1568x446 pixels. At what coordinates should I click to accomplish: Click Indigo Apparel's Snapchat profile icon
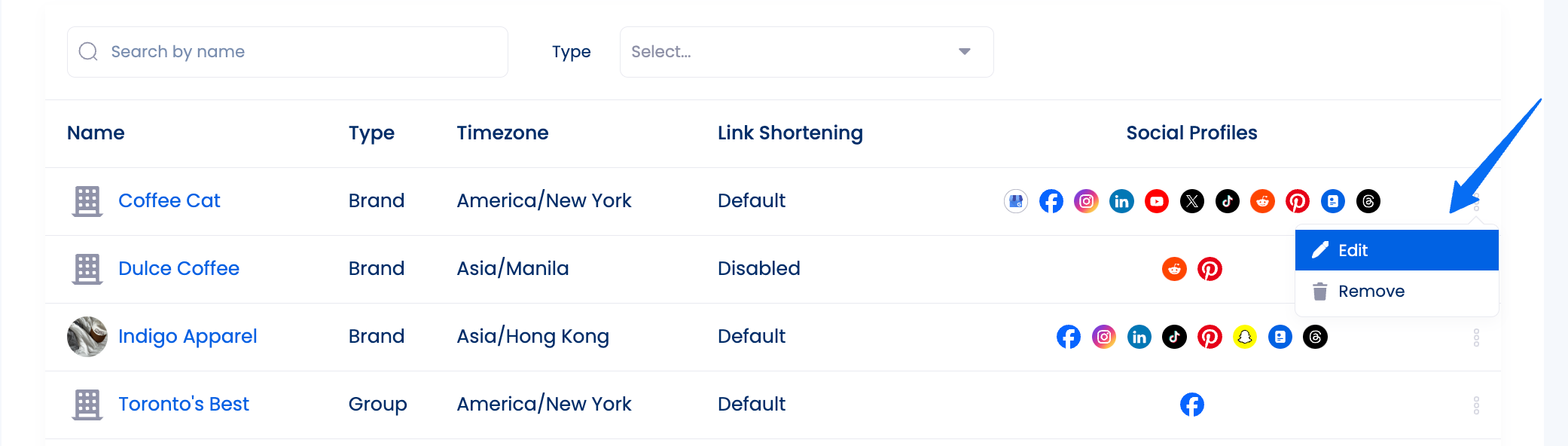coord(1245,337)
